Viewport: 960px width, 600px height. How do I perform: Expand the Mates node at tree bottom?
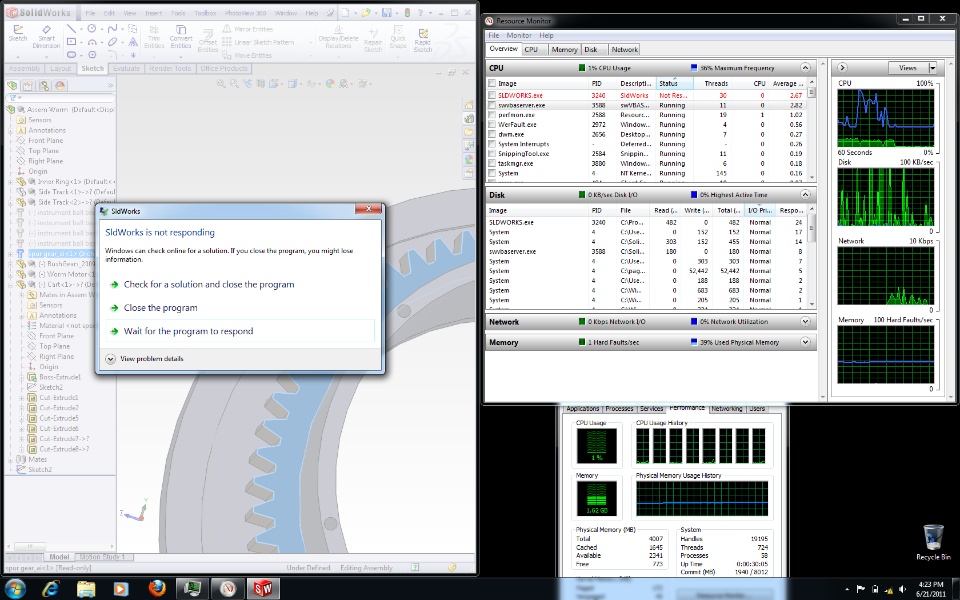10,459
